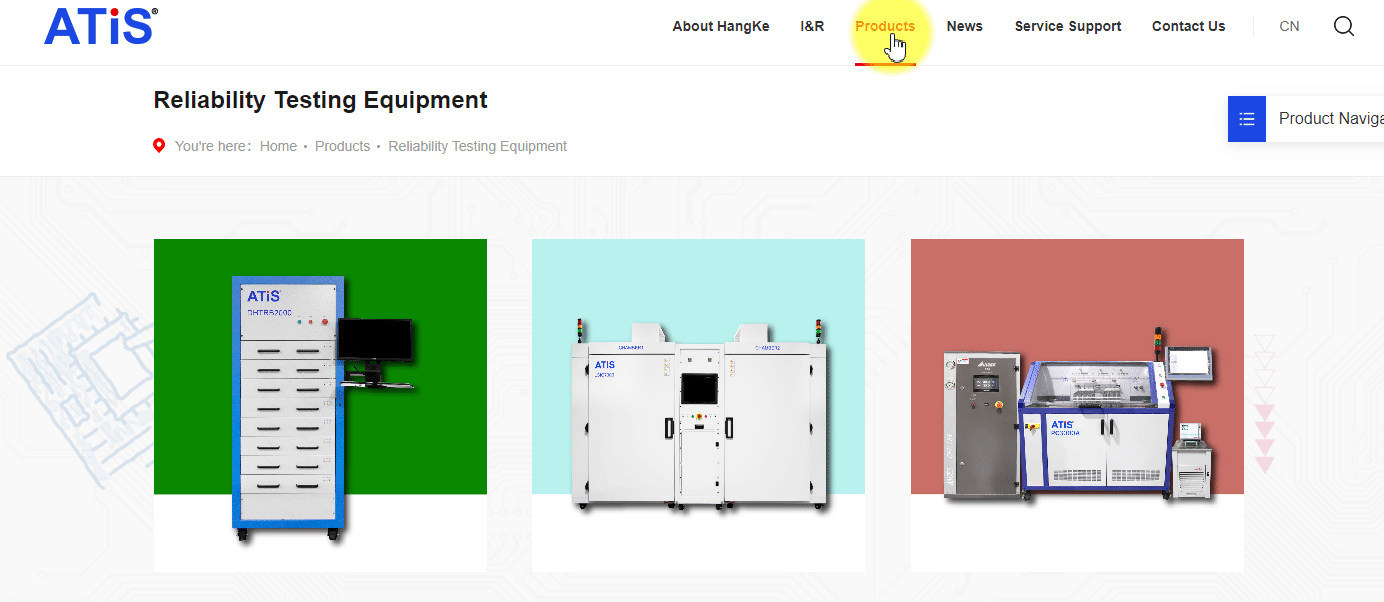Open the product with green background
Screen dimensions: 1384x602
click(320, 405)
